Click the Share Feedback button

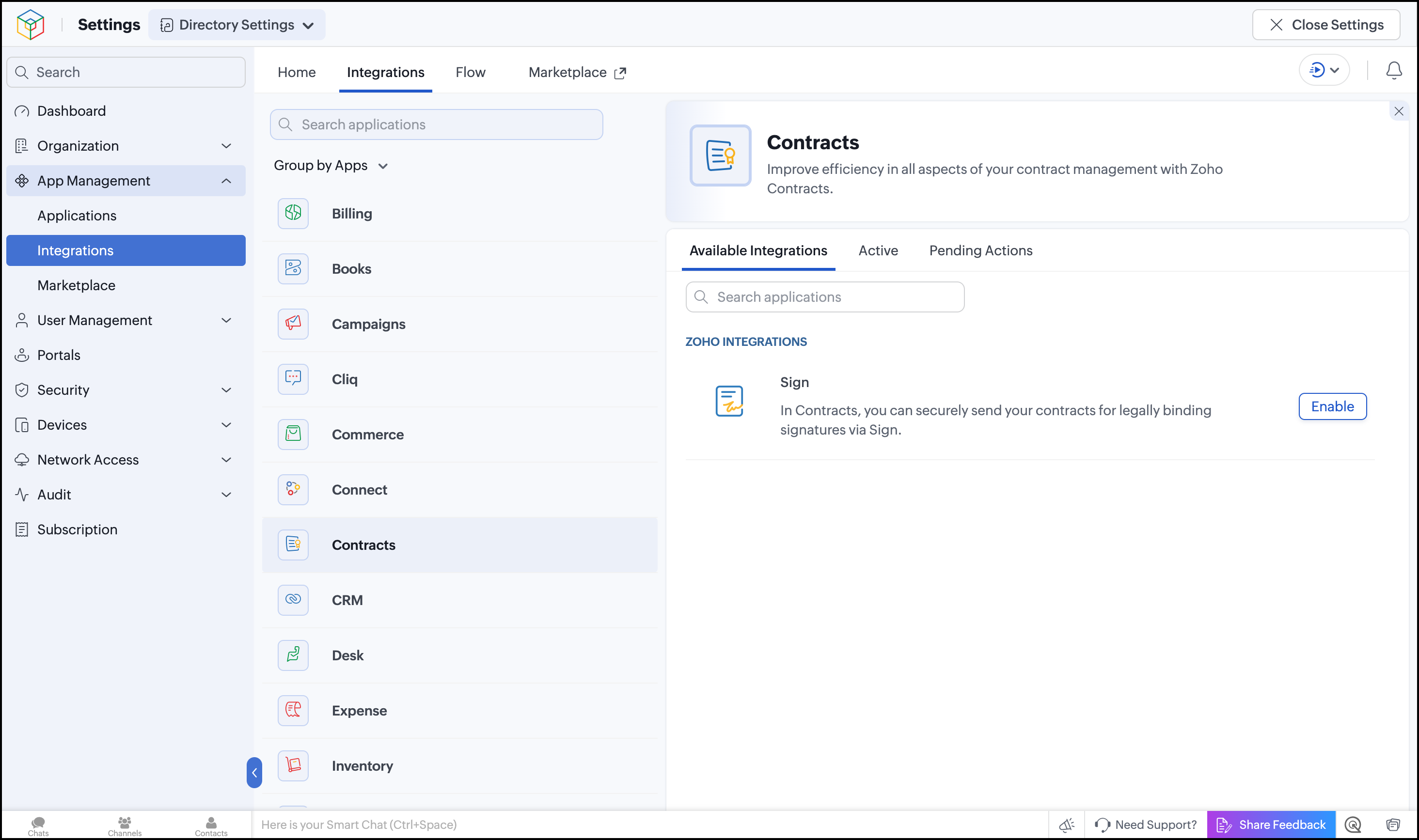(x=1271, y=824)
